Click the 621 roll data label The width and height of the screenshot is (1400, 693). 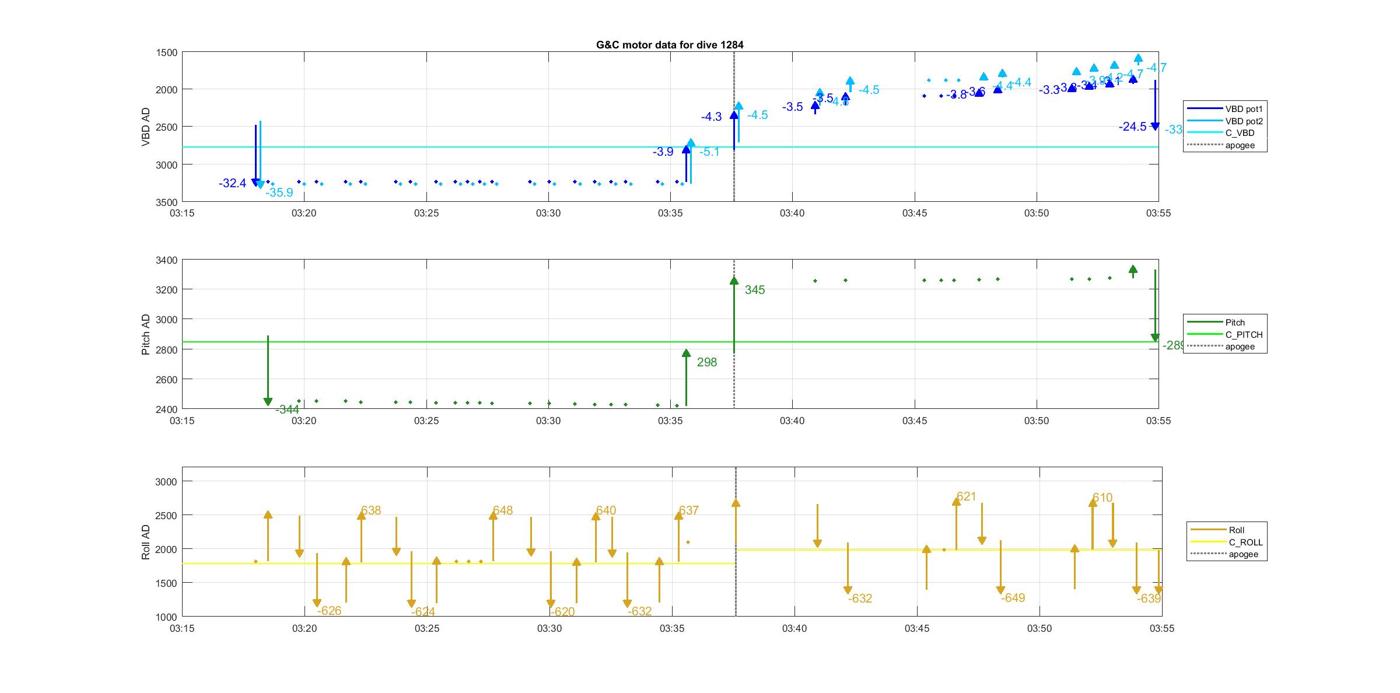pyautogui.click(x=966, y=497)
